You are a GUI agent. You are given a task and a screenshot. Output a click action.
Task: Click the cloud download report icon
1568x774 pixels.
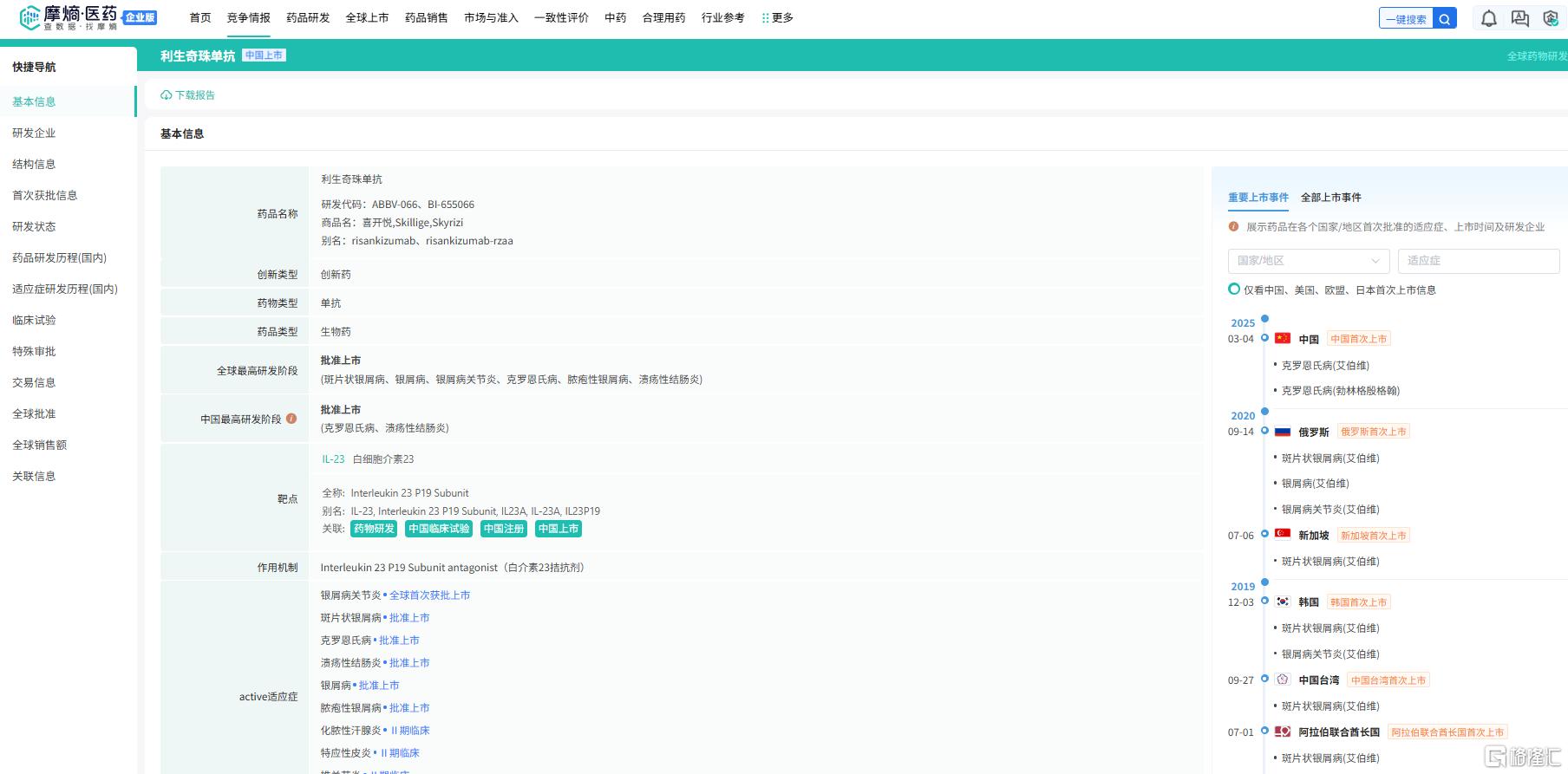pyautogui.click(x=166, y=95)
